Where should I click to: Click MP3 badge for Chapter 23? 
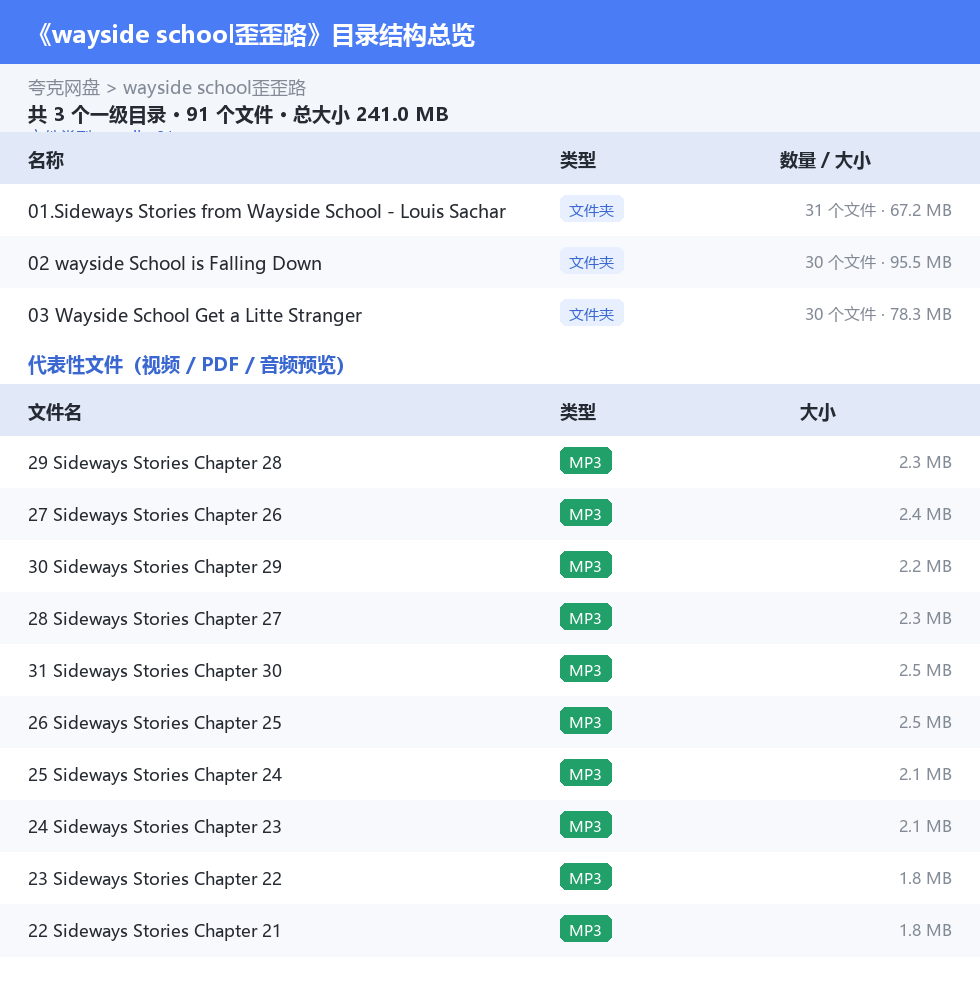[x=585, y=825]
